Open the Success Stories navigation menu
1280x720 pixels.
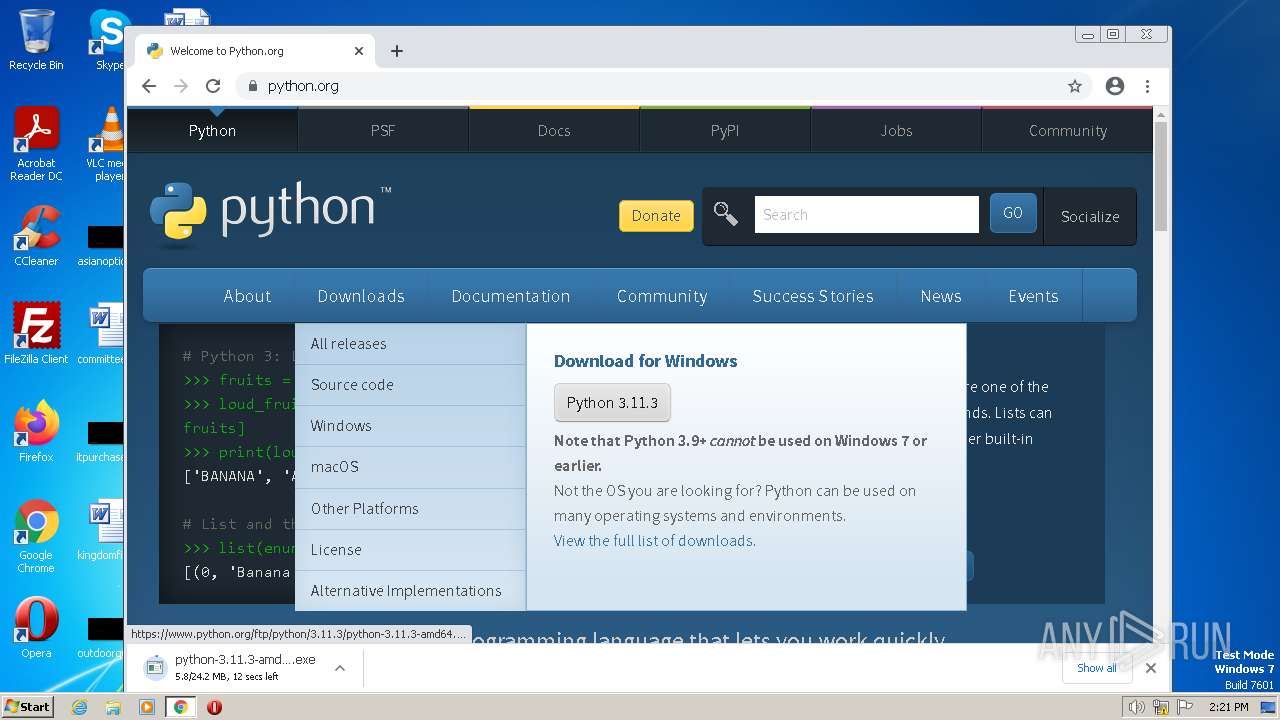click(813, 296)
